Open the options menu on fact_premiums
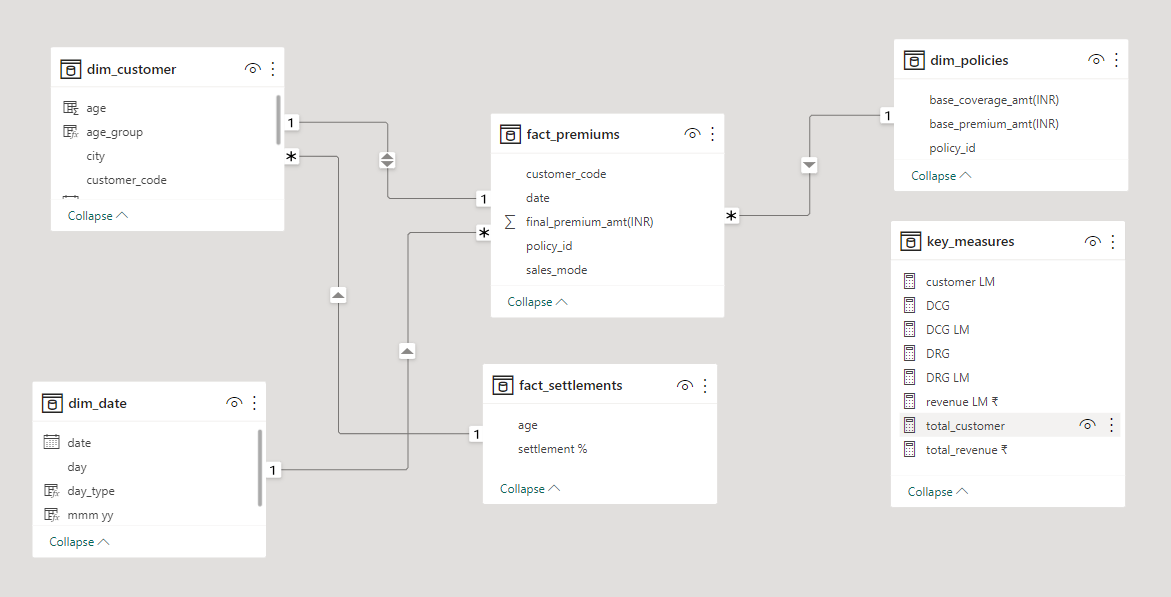 click(712, 133)
